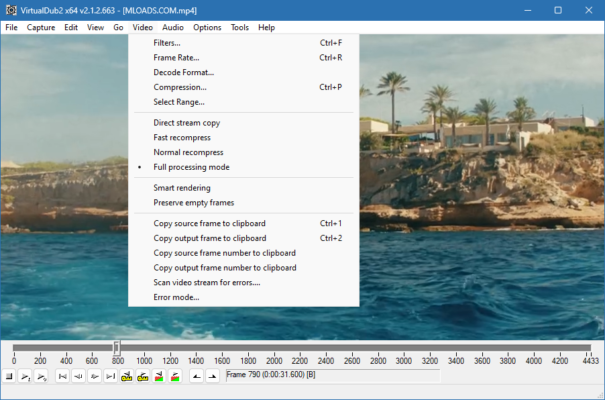Copy source frame to clipboard
Image resolution: width=605 pixels, height=400 pixels.
[243, 223]
